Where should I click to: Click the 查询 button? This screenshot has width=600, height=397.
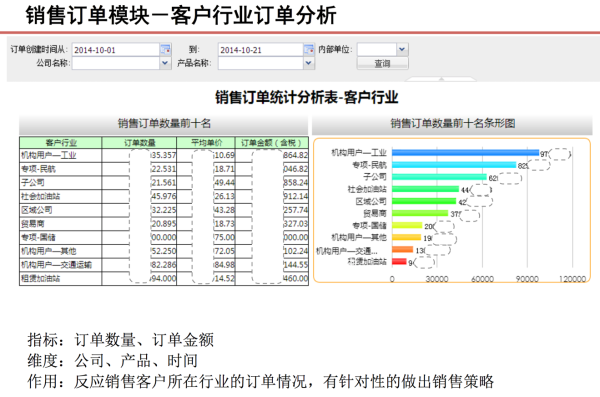click(x=383, y=64)
